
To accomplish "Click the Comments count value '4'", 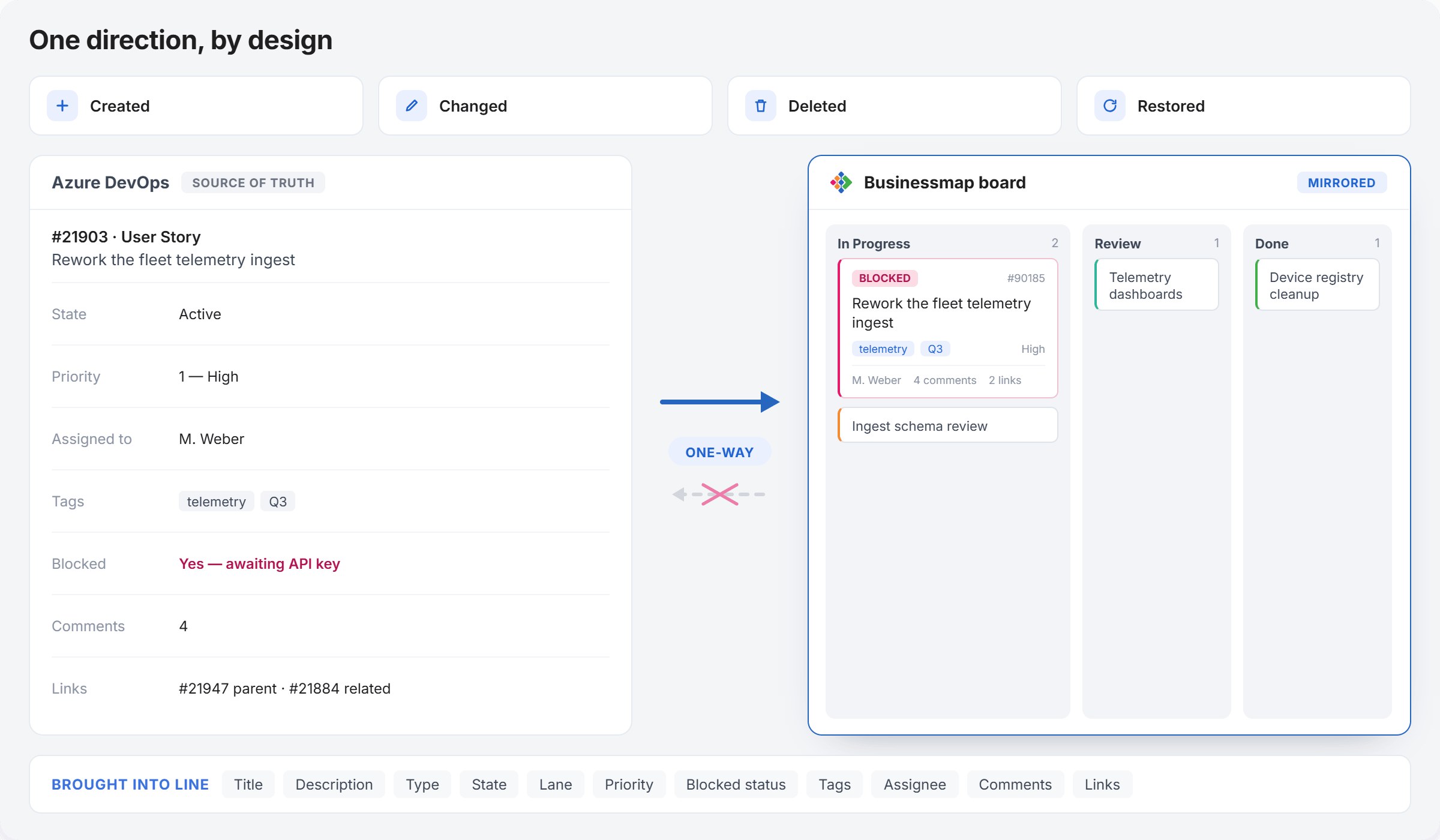I will [x=184, y=626].
